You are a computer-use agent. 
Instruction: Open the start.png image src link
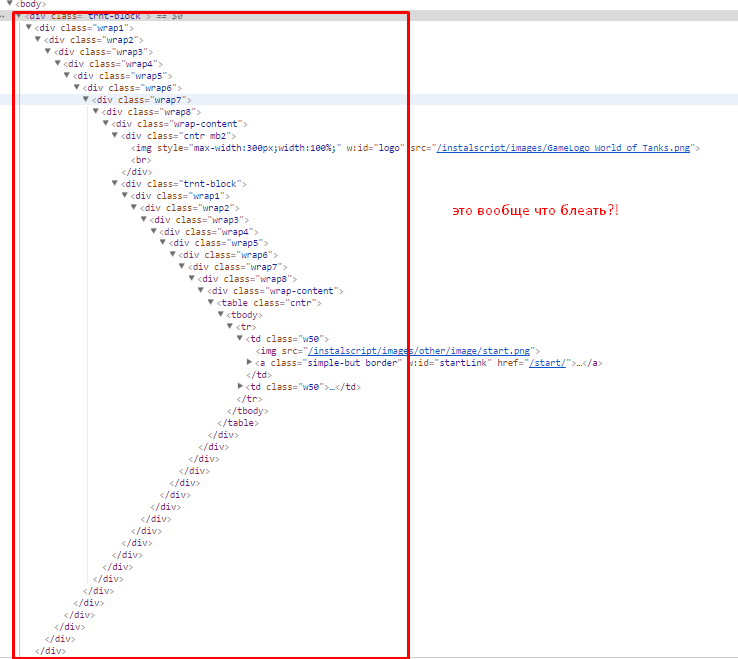coord(419,351)
